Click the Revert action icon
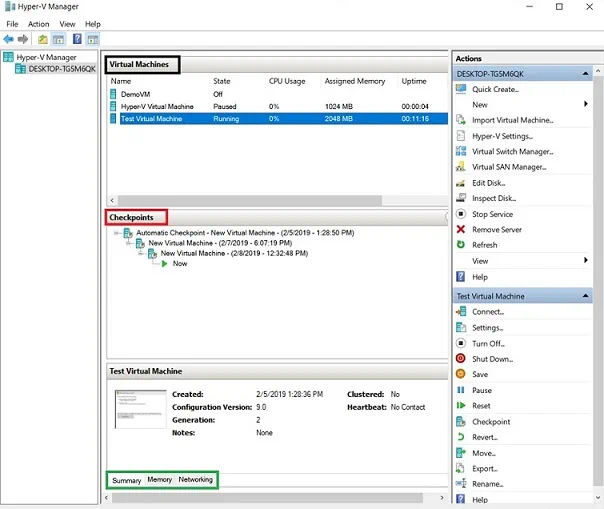 460,437
